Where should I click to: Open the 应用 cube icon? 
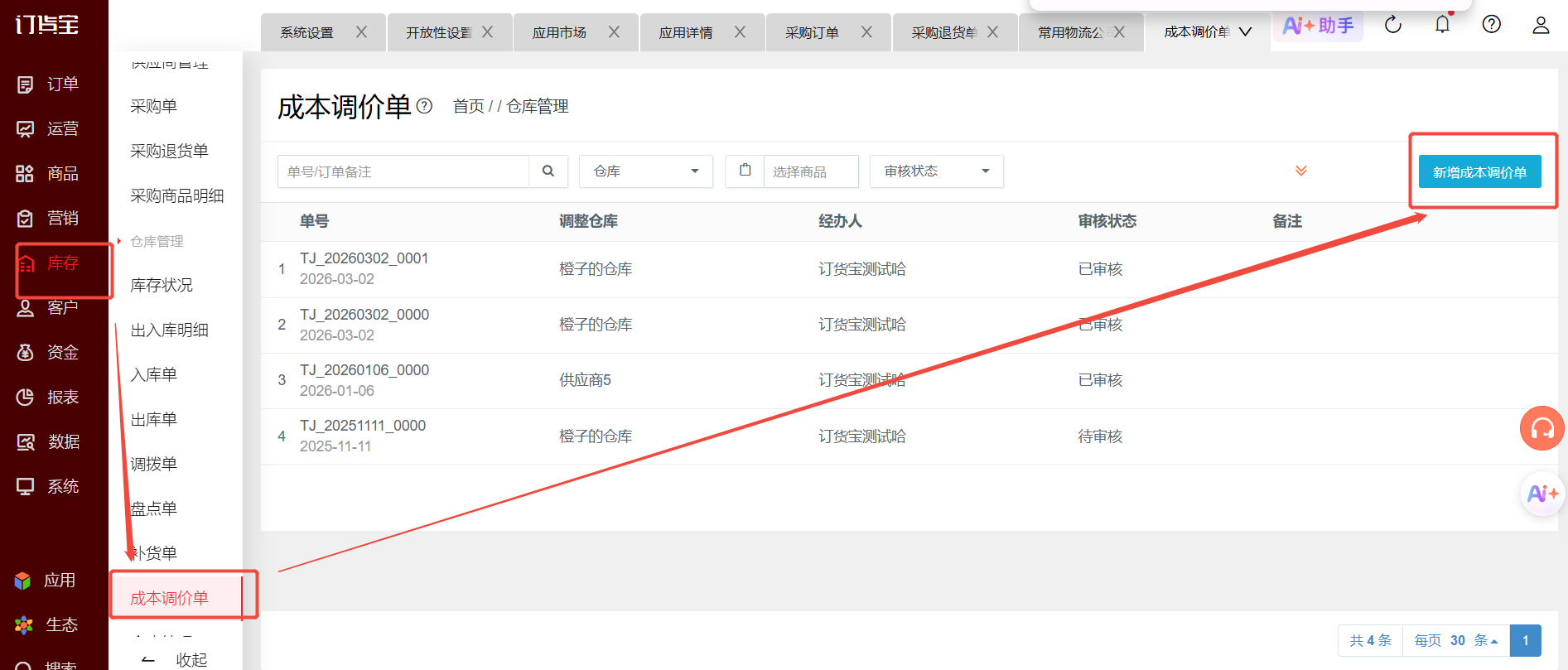tap(23, 581)
